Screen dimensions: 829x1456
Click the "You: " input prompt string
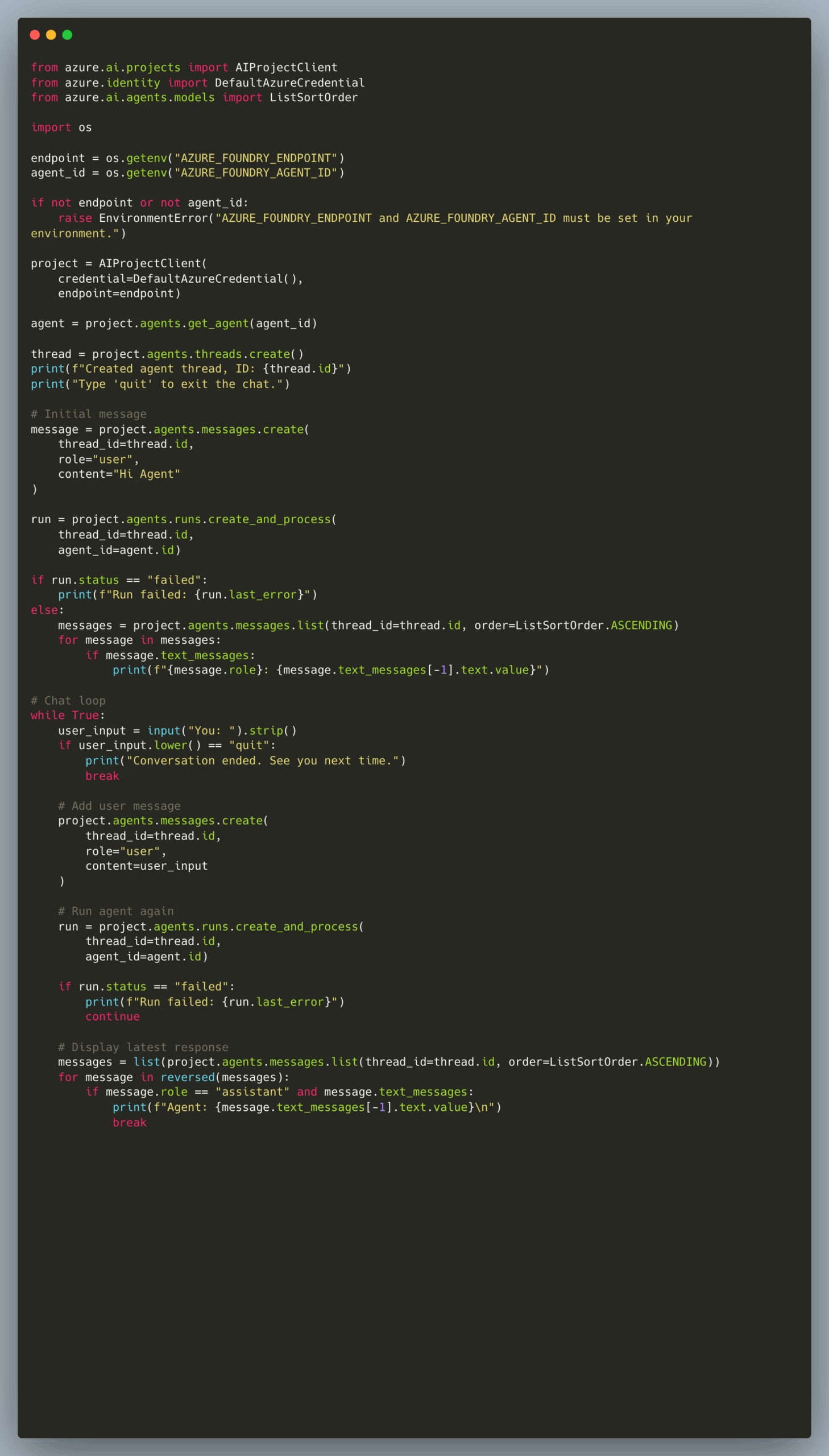coord(212,731)
